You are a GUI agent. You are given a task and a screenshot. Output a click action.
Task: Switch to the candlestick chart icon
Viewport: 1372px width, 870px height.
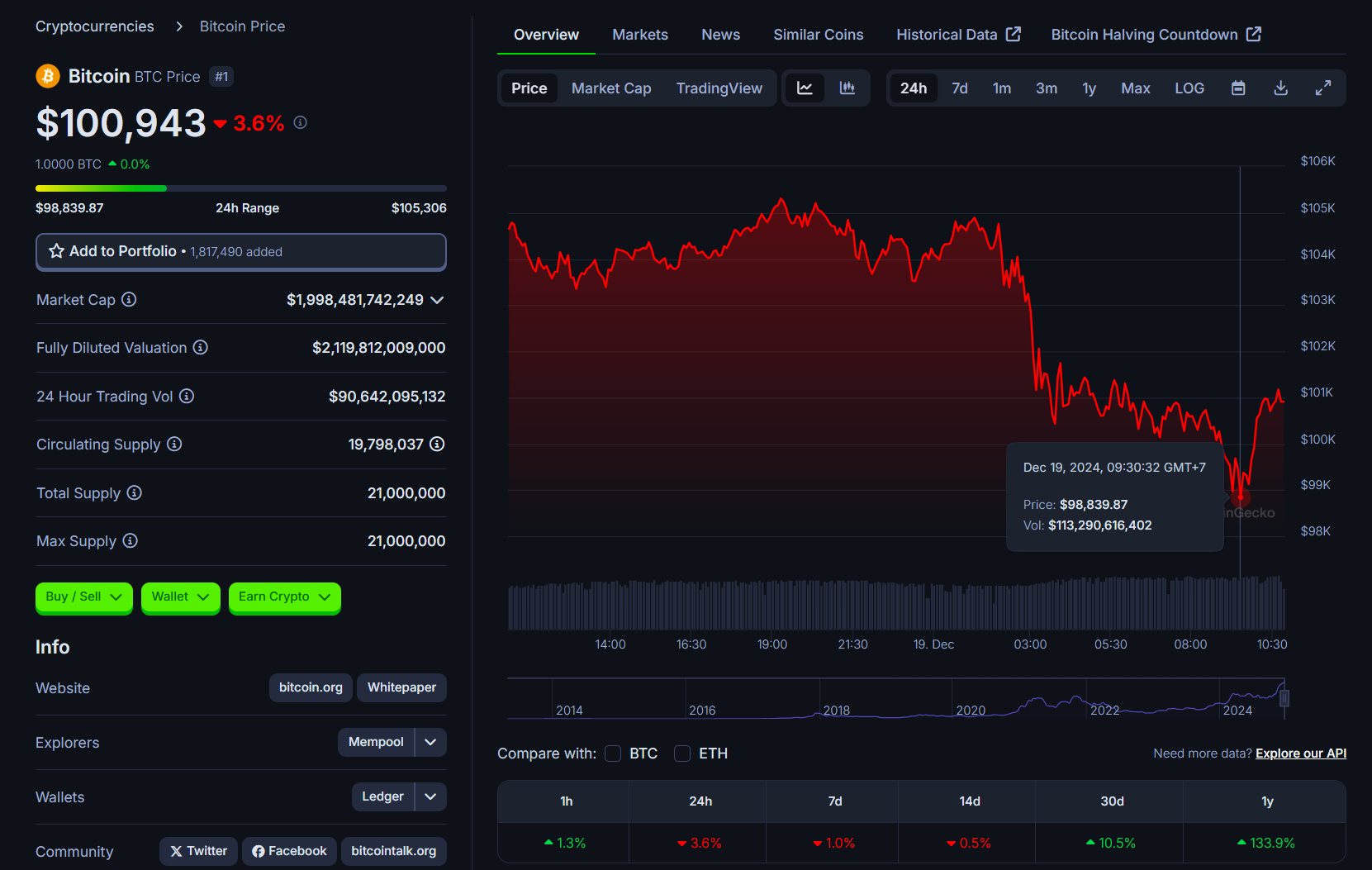[847, 88]
